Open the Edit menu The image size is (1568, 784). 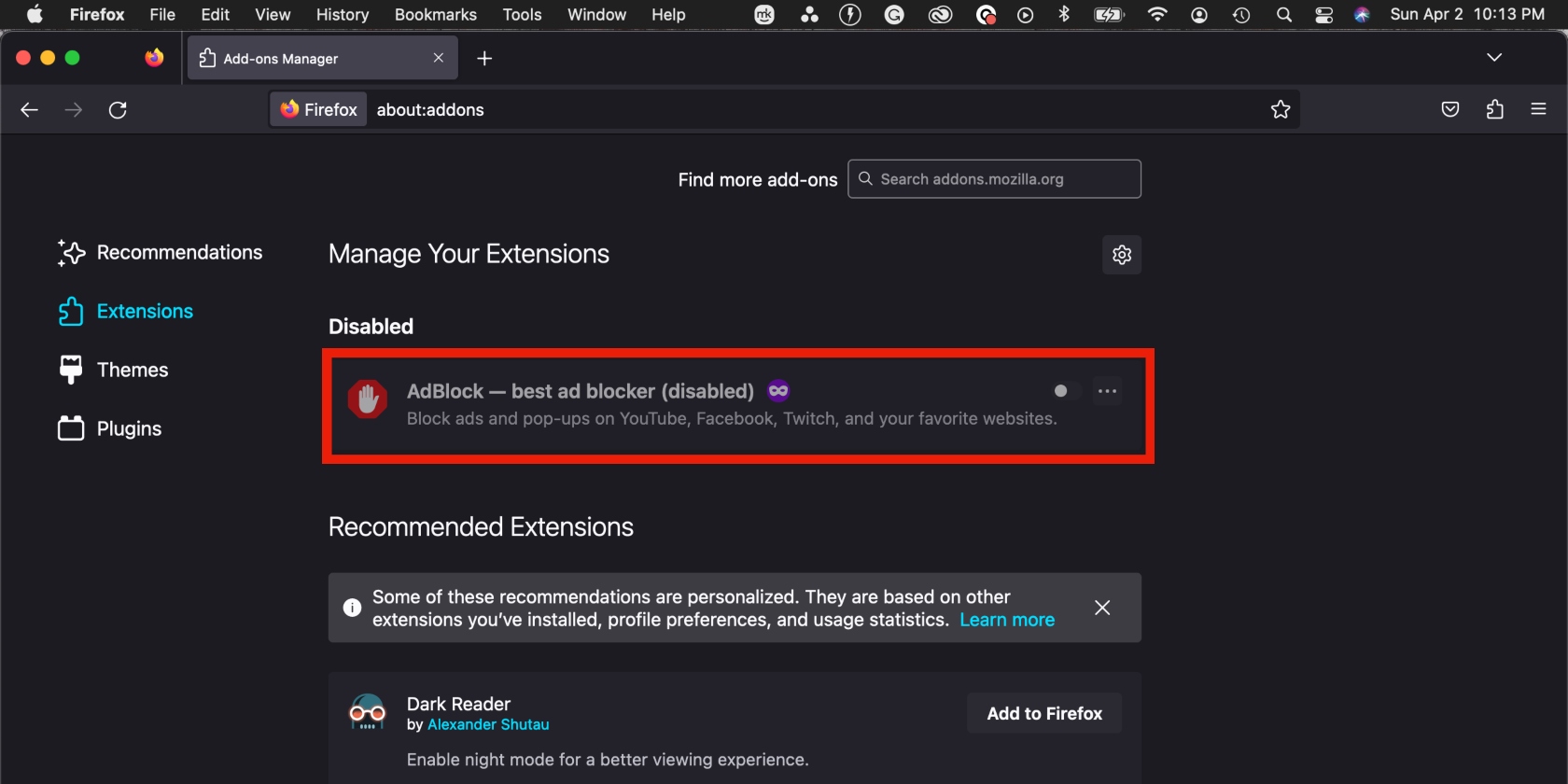pos(216,14)
